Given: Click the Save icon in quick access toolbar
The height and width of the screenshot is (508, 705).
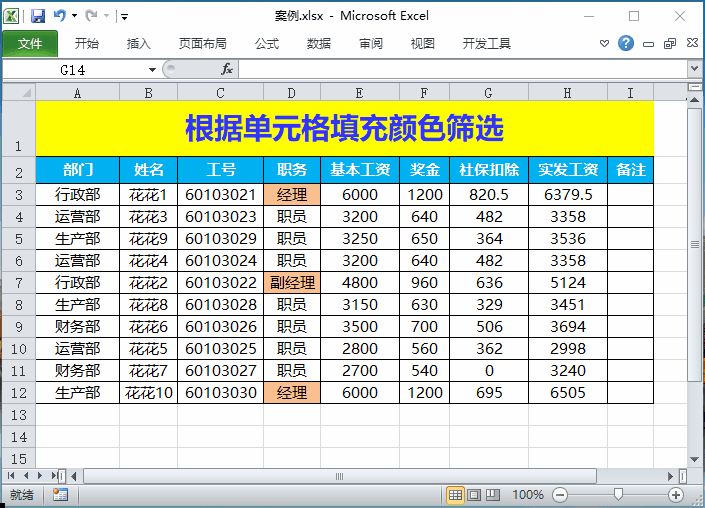Looking at the screenshot, I should [38, 16].
